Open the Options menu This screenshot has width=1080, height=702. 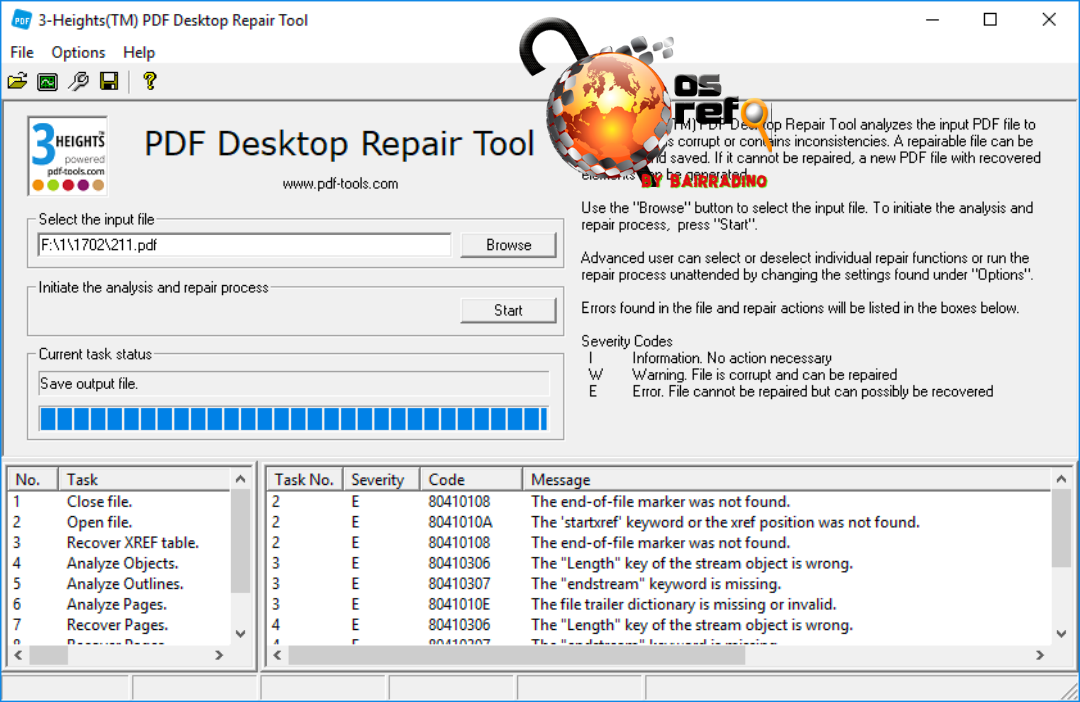coord(79,52)
